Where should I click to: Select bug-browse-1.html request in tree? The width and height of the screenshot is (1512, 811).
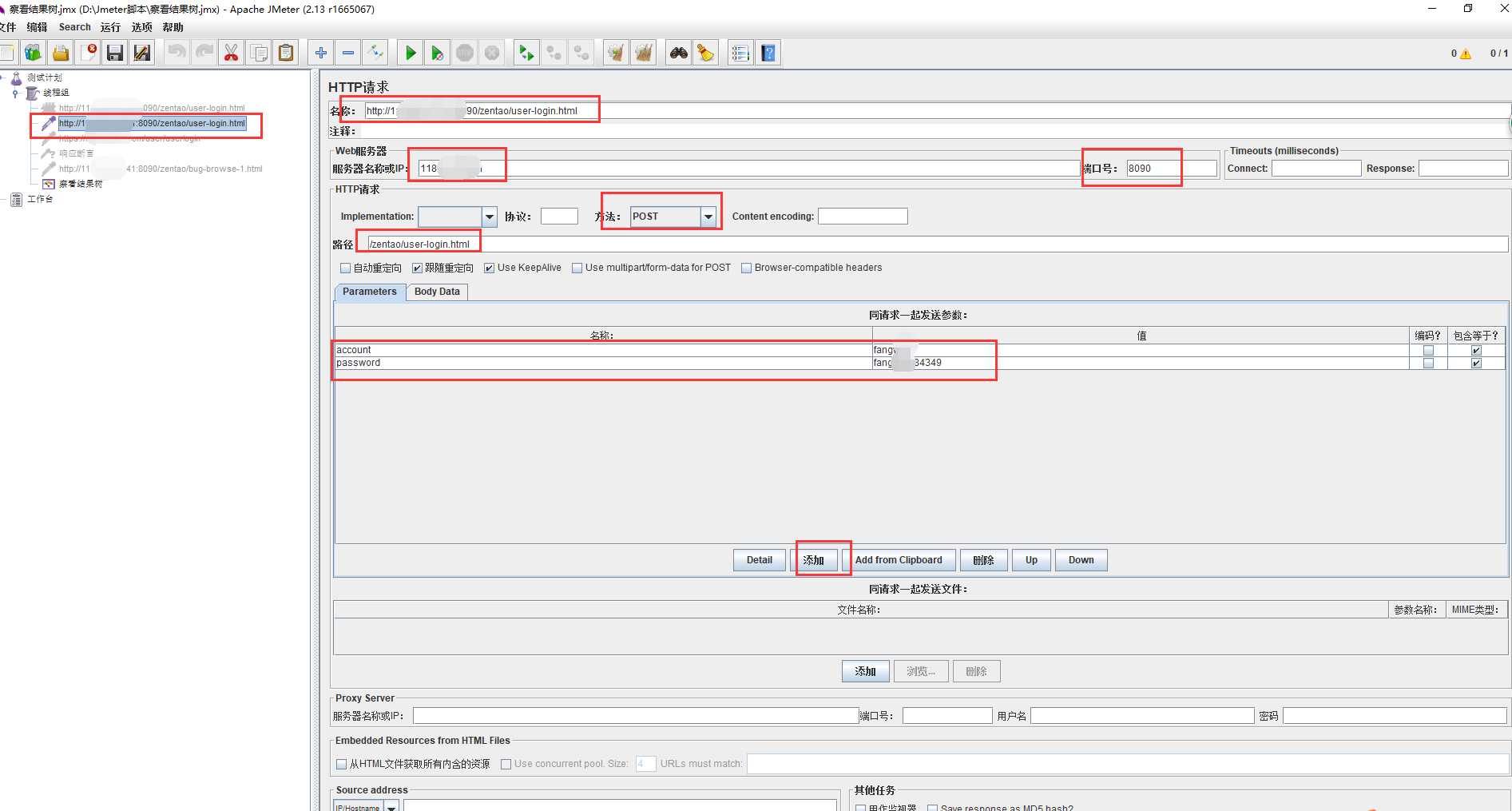161,169
